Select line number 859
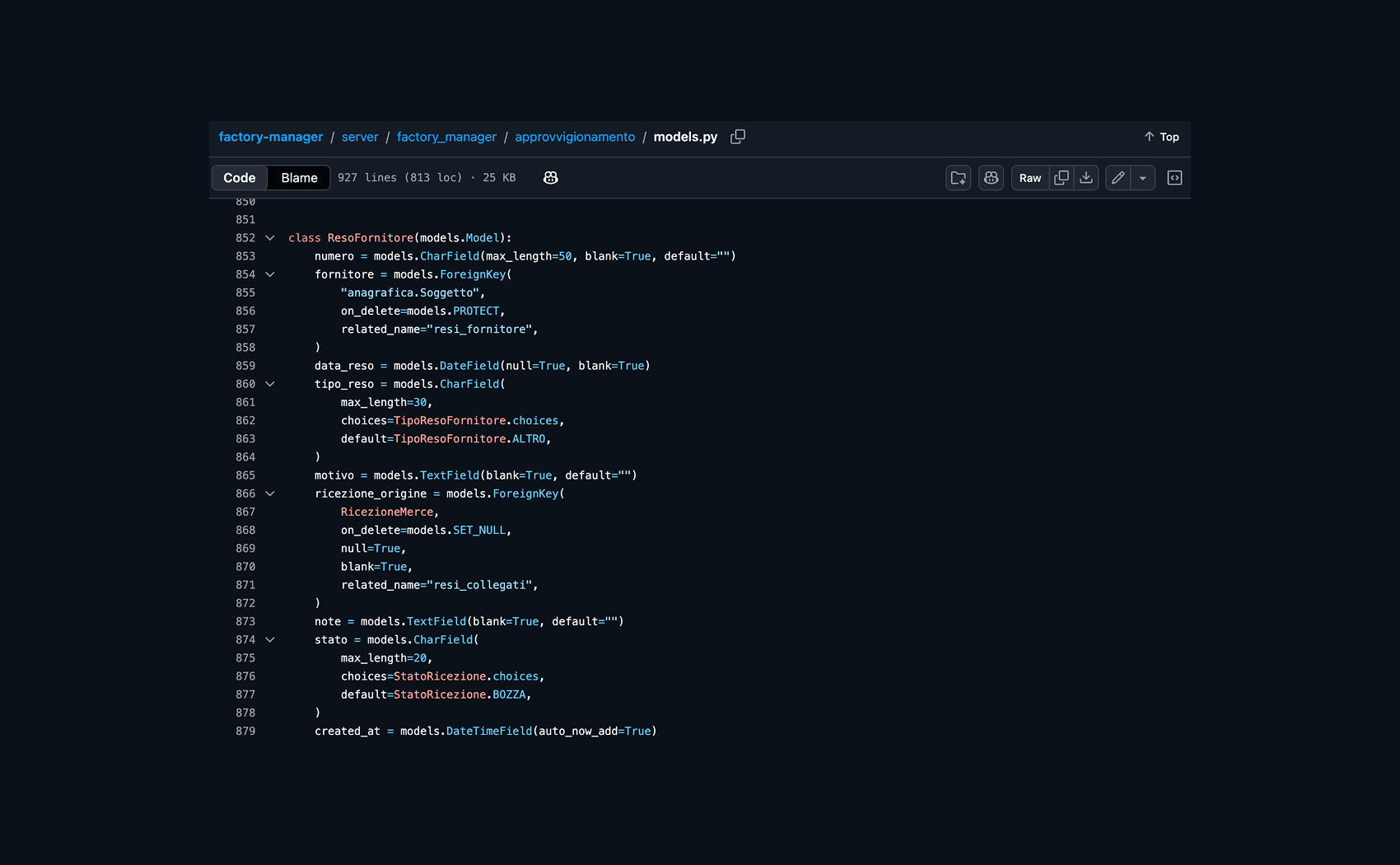 [245, 366]
